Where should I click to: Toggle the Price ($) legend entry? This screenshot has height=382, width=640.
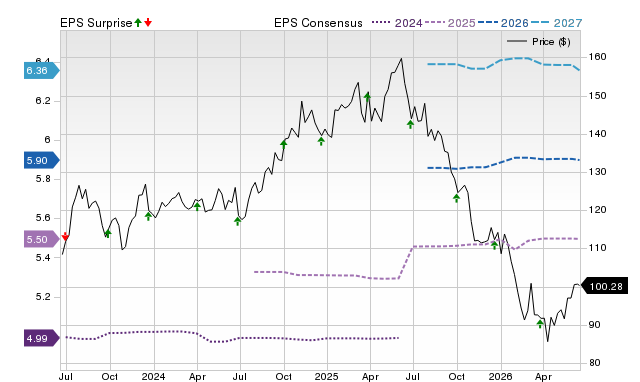tap(539, 42)
